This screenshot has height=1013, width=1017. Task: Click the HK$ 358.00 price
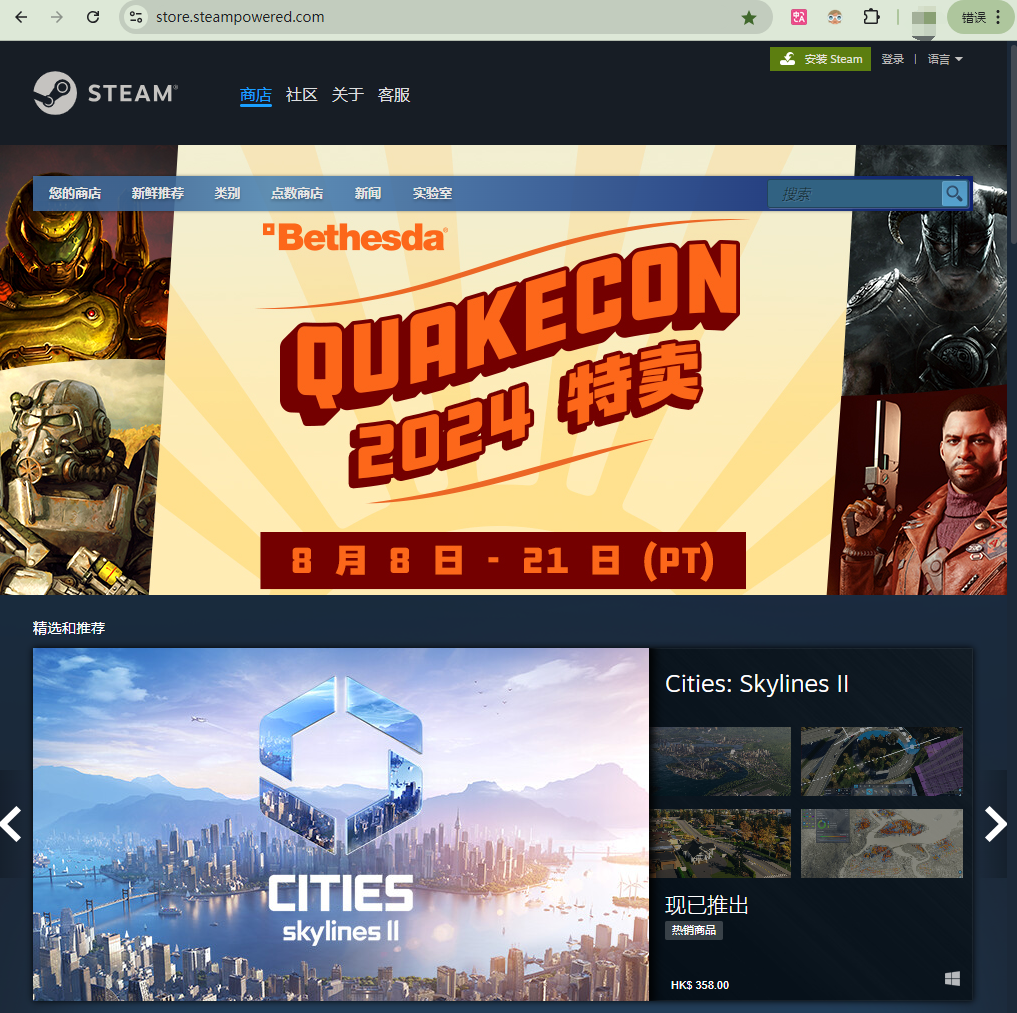coord(700,985)
